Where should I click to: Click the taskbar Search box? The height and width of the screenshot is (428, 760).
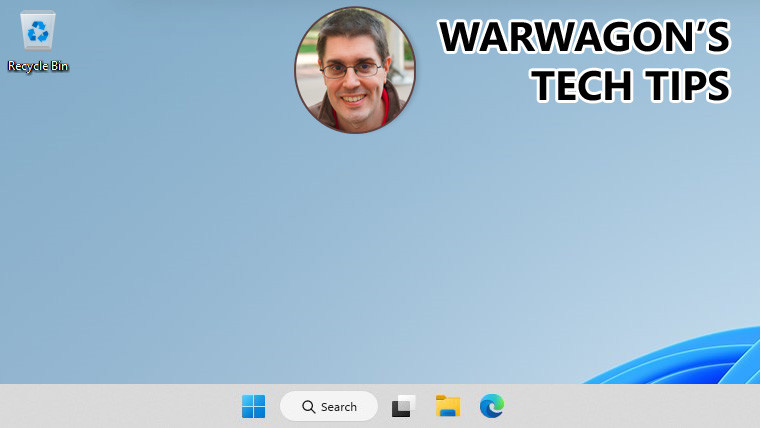[329, 406]
